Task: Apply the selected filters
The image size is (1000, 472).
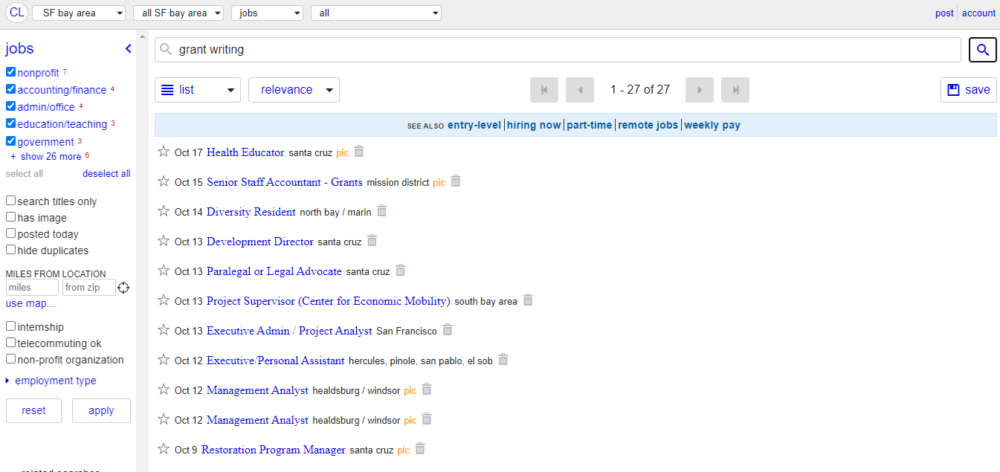Action: tap(101, 411)
